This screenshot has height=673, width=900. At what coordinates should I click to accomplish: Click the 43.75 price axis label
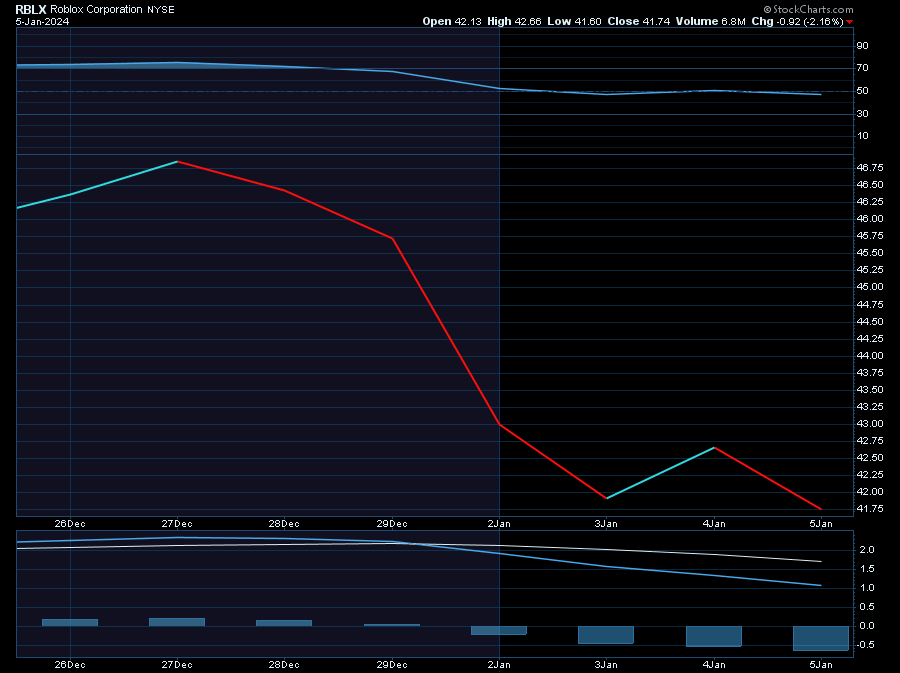point(870,373)
